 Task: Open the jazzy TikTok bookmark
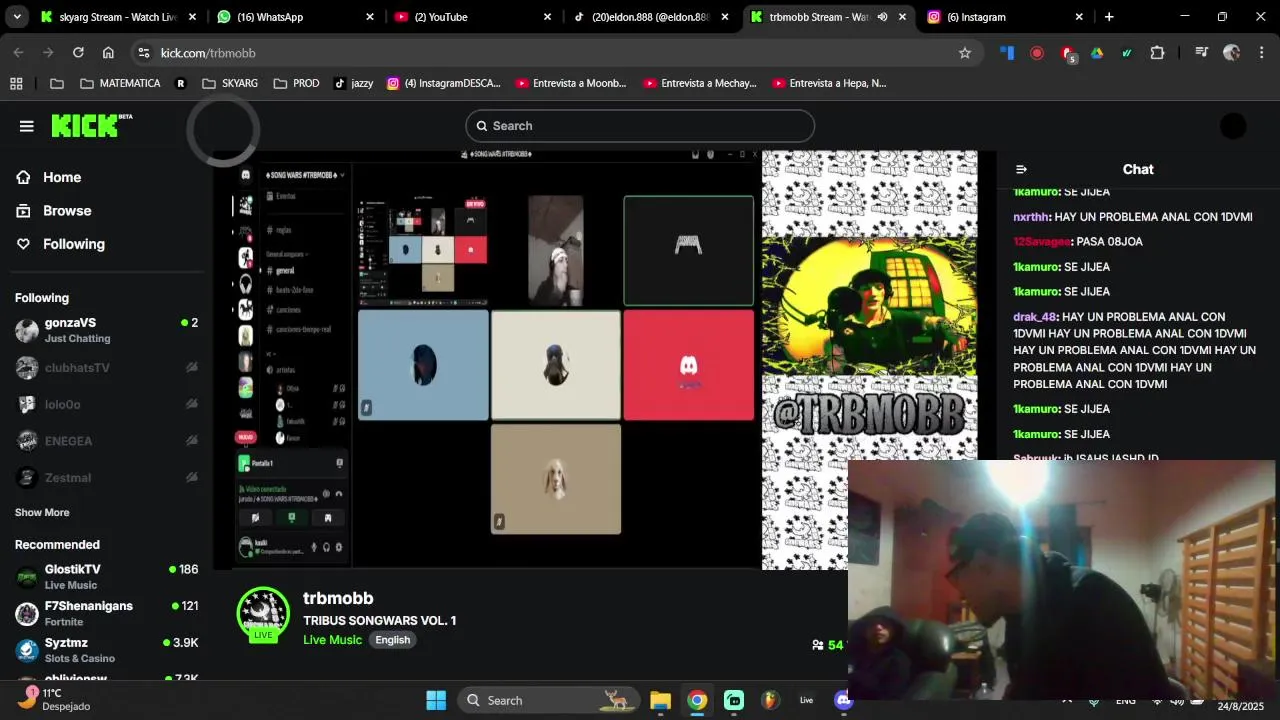pos(353,83)
